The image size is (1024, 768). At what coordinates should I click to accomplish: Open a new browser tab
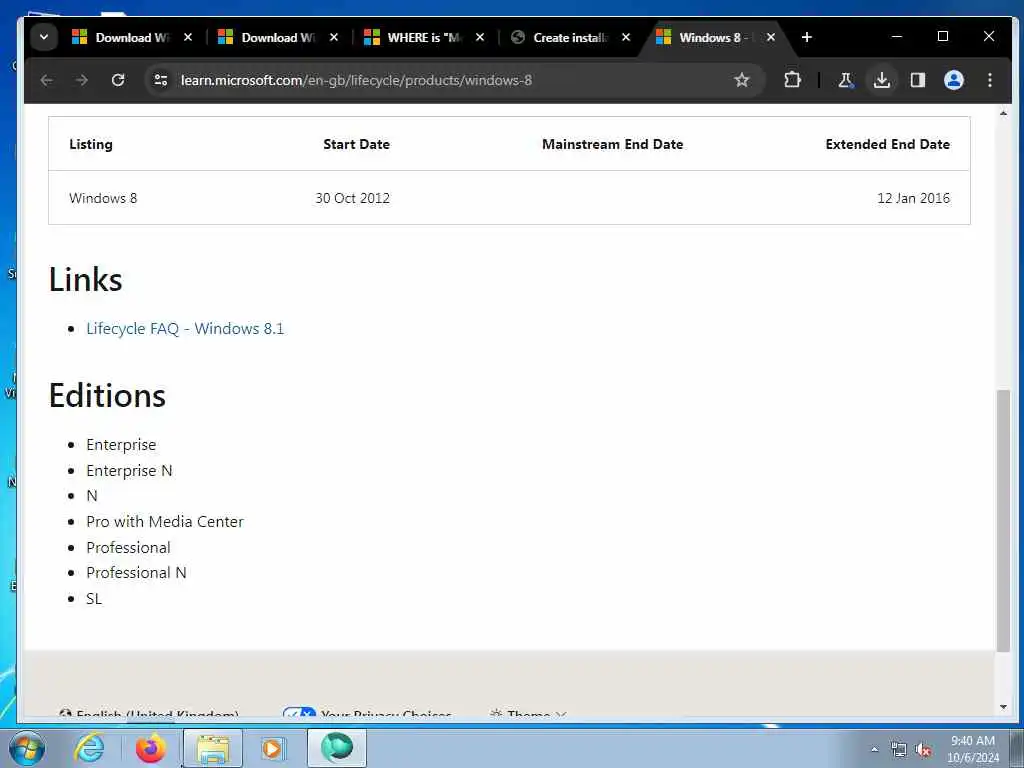pos(807,37)
